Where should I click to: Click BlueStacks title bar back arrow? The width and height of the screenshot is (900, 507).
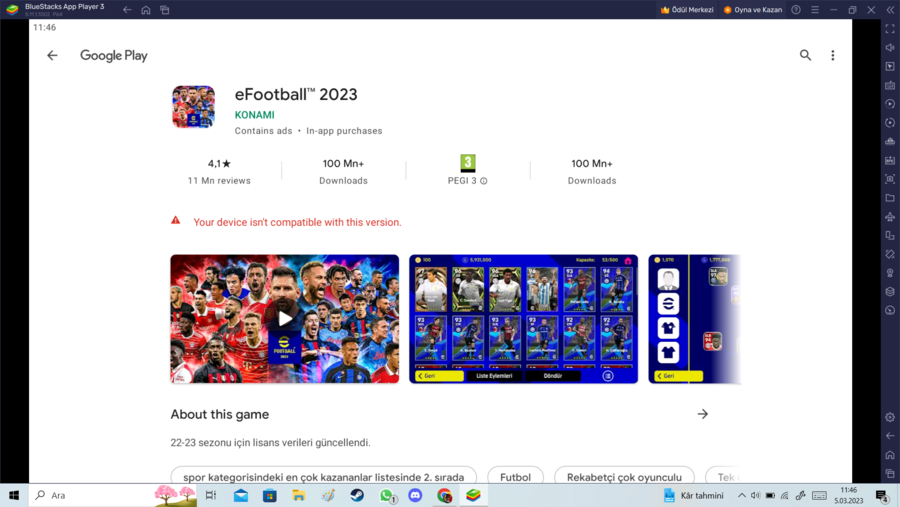(127, 10)
